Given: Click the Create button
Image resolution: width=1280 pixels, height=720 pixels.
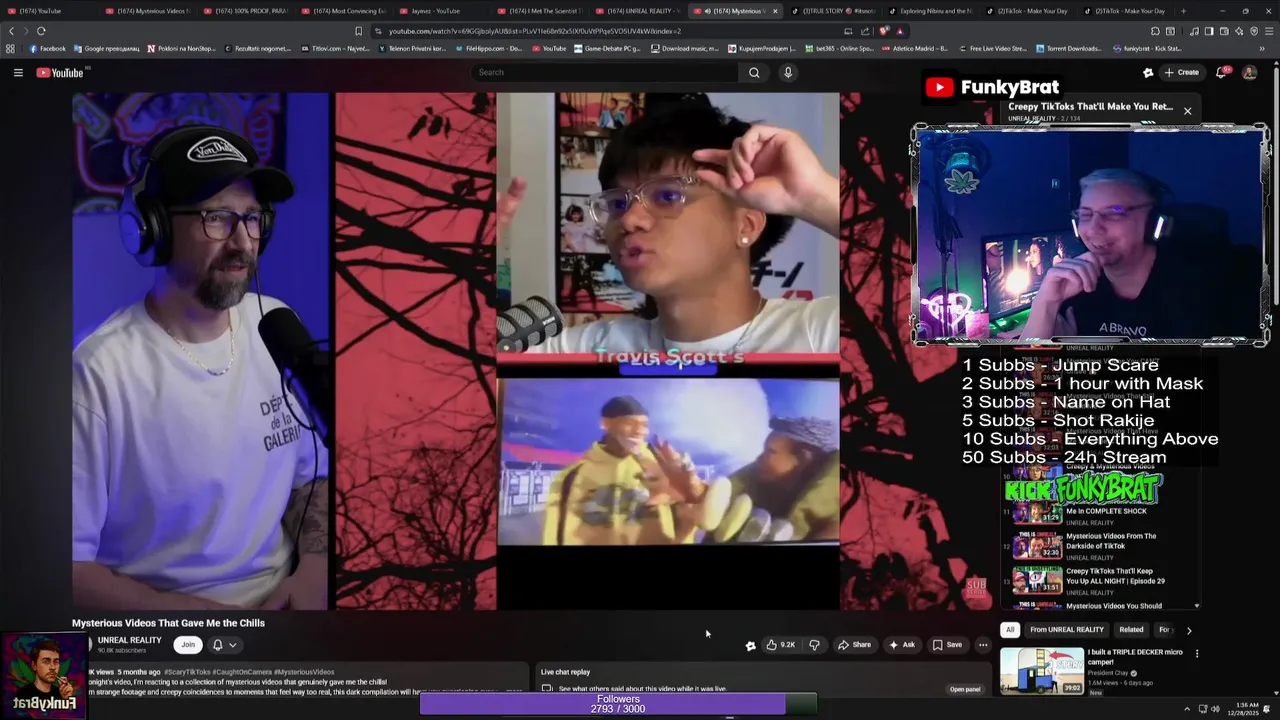Looking at the screenshot, I should pos(1181,72).
